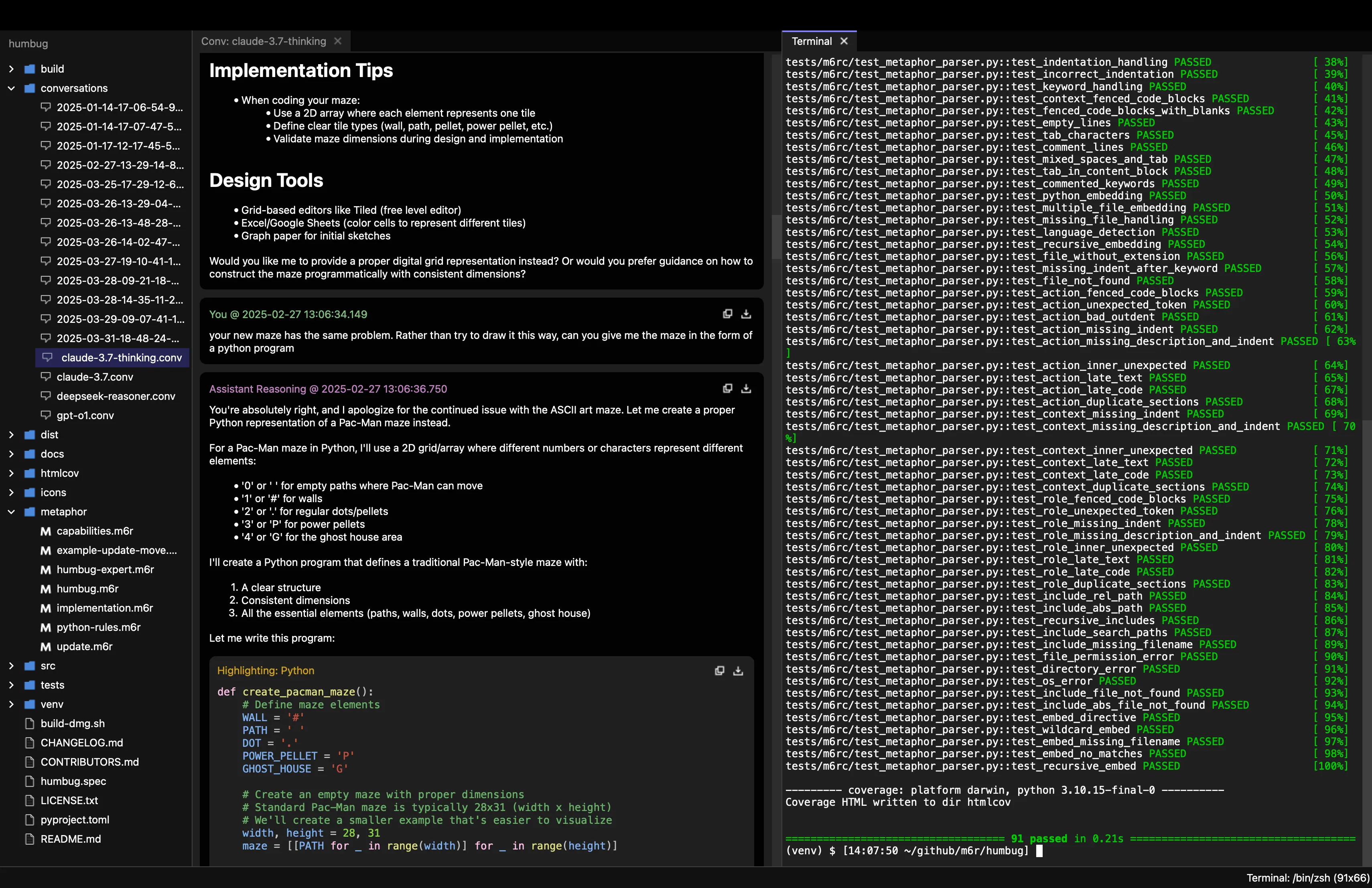This screenshot has width=1372, height=888.
Task: Copy the Assistant Reasoning message
Action: click(727, 388)
